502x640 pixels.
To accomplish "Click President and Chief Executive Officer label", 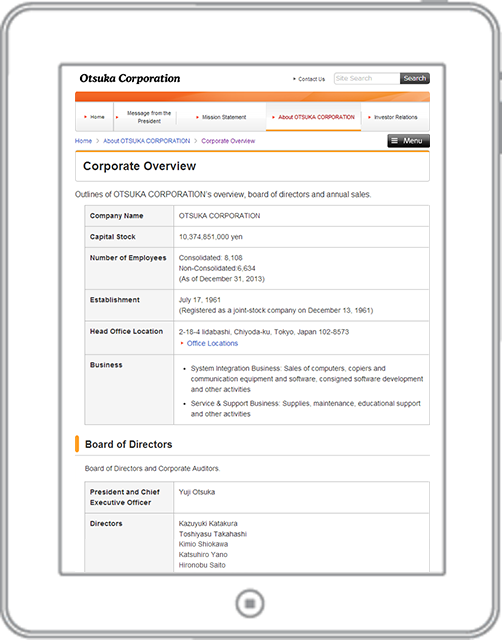I will (125, 497).
